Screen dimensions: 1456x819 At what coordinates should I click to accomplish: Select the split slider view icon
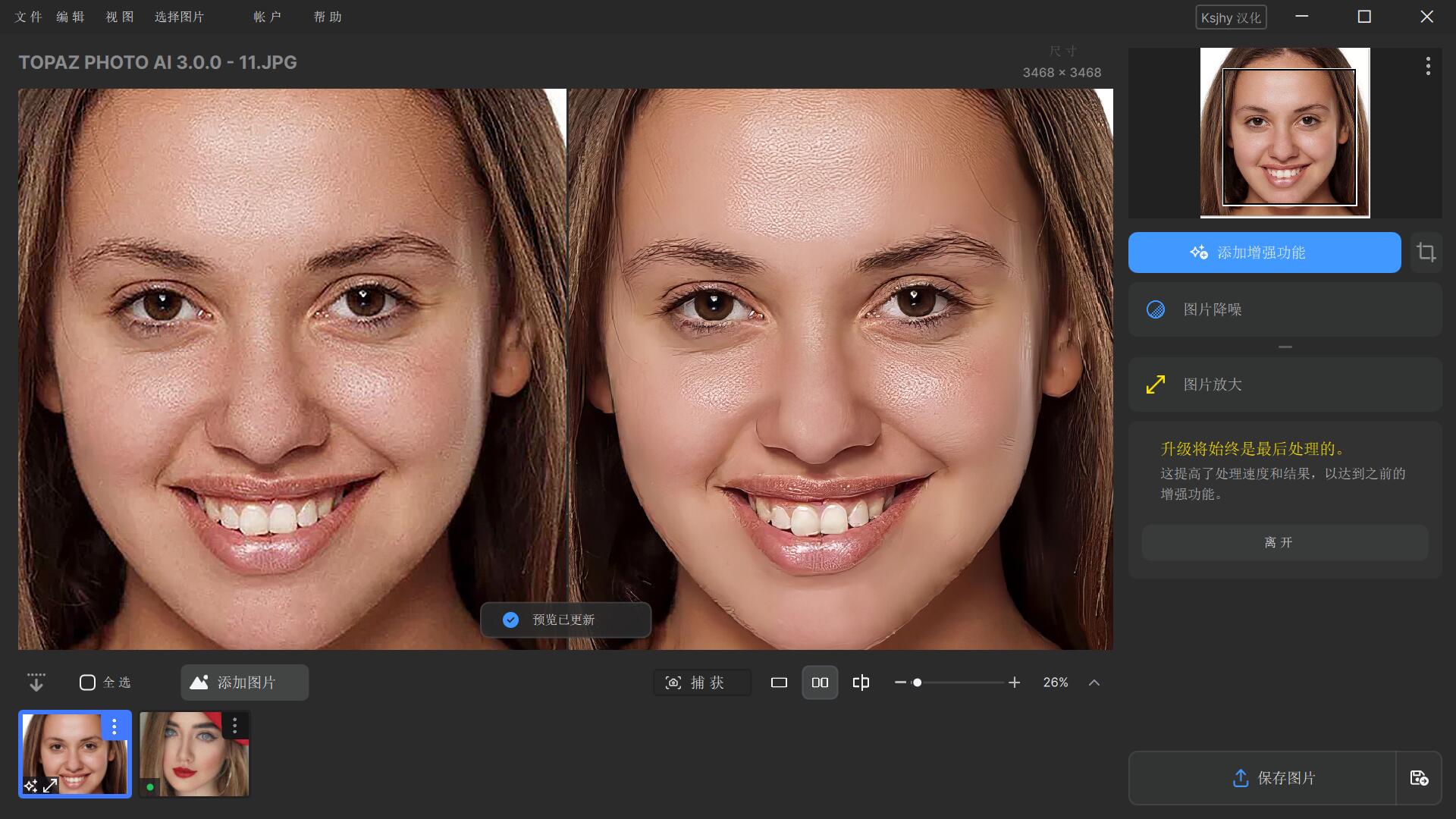861,682
